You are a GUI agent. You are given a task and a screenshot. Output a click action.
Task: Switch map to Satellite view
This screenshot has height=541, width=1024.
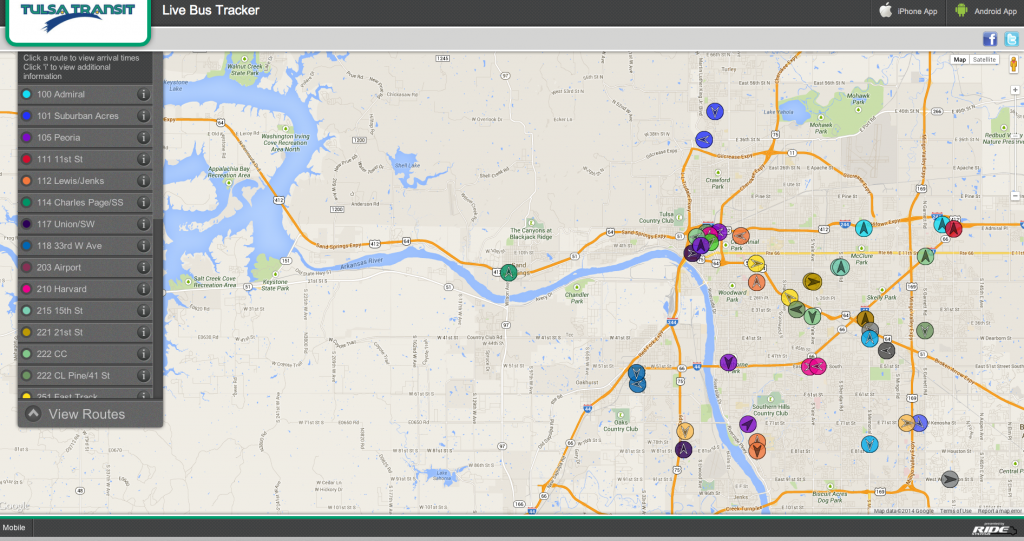click(985, 60)
